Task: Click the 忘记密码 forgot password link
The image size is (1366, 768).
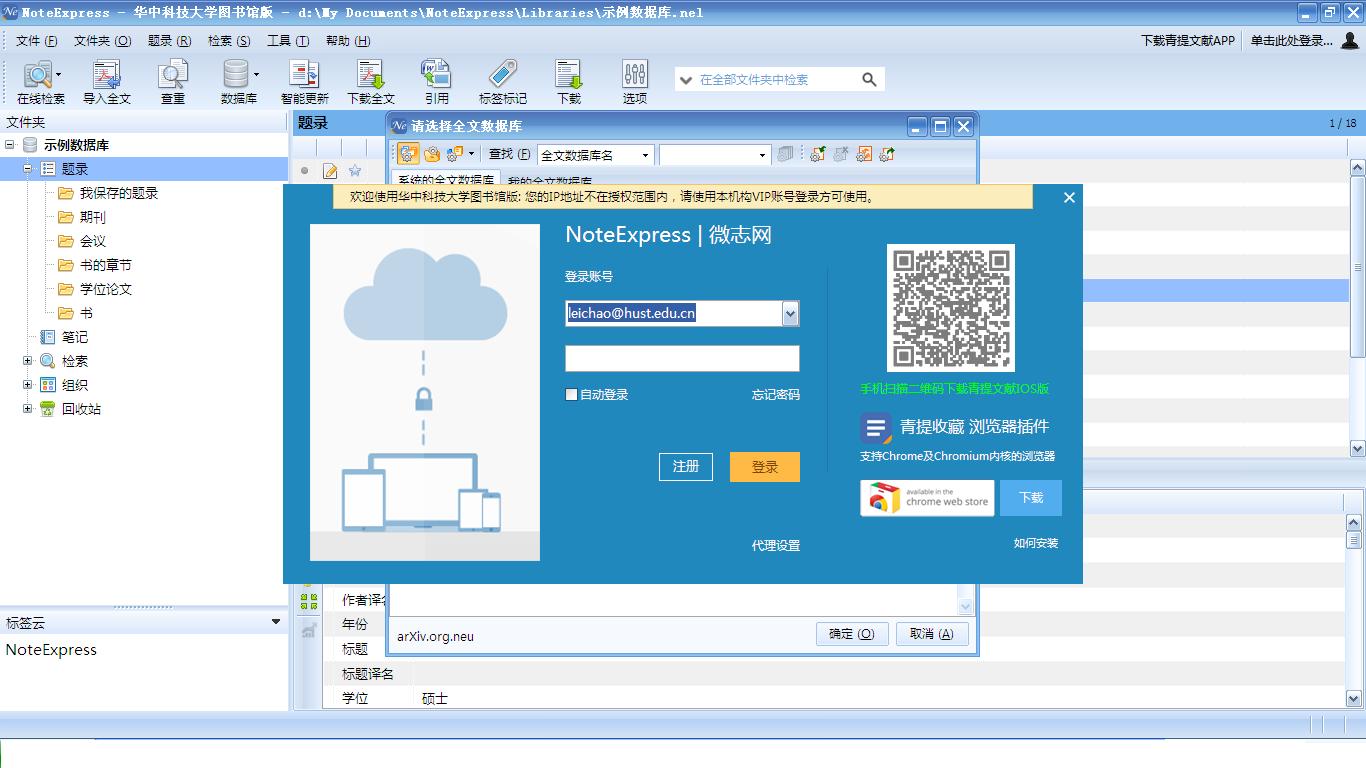Action: click(776, 395)
